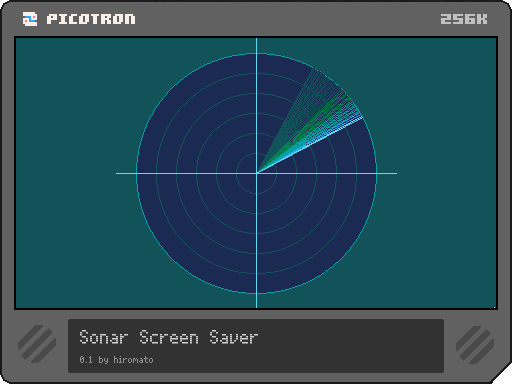Click the top end of the vertical crosshair
Viewport: 512px width, 384px height.
pos(256,39)
